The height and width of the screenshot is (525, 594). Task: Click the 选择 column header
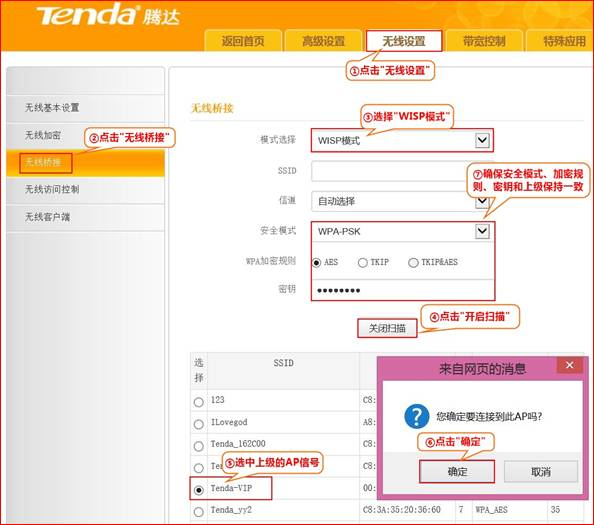tap(199, 370)
